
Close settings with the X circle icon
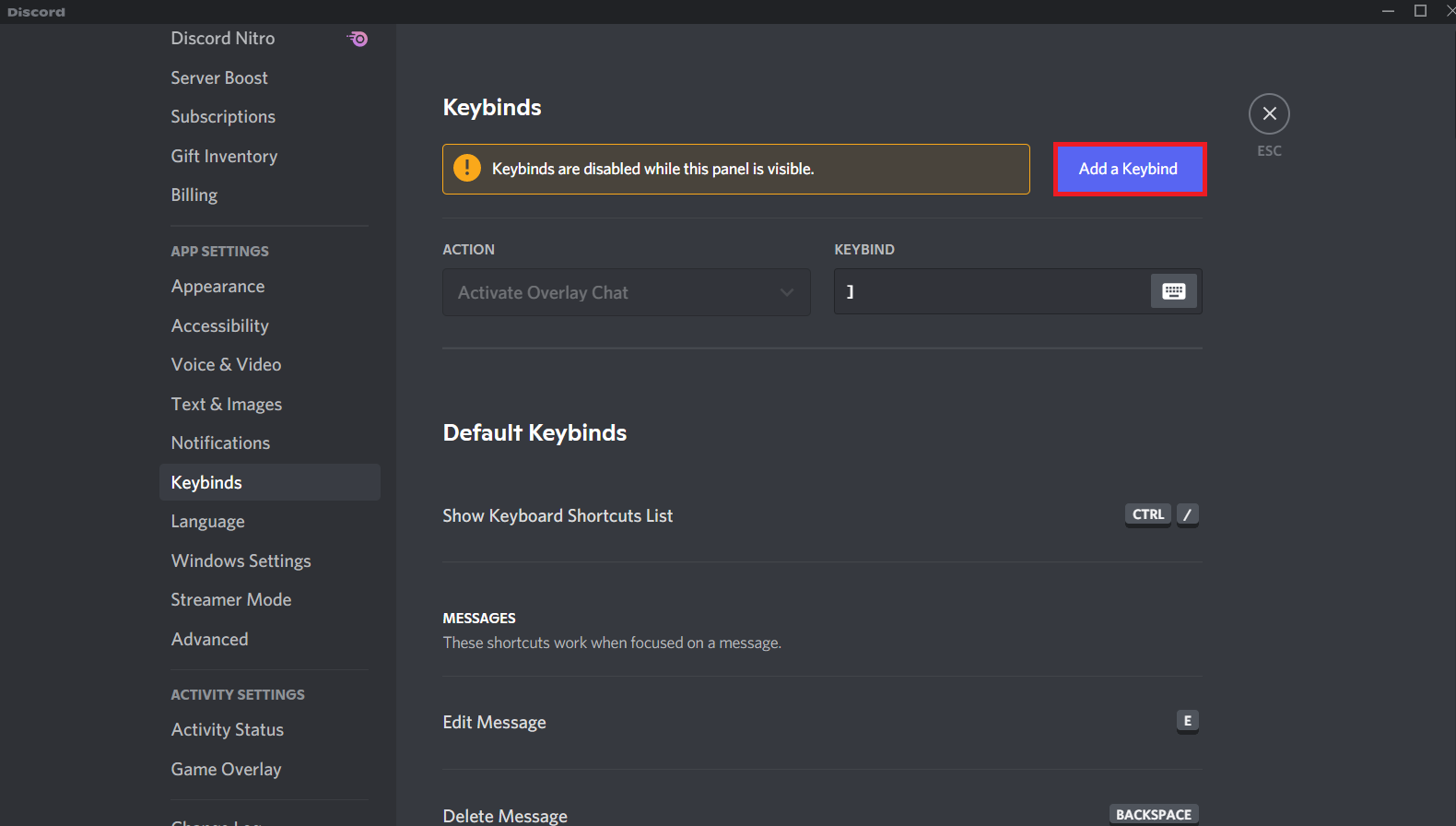click(x=1269, y=114)
